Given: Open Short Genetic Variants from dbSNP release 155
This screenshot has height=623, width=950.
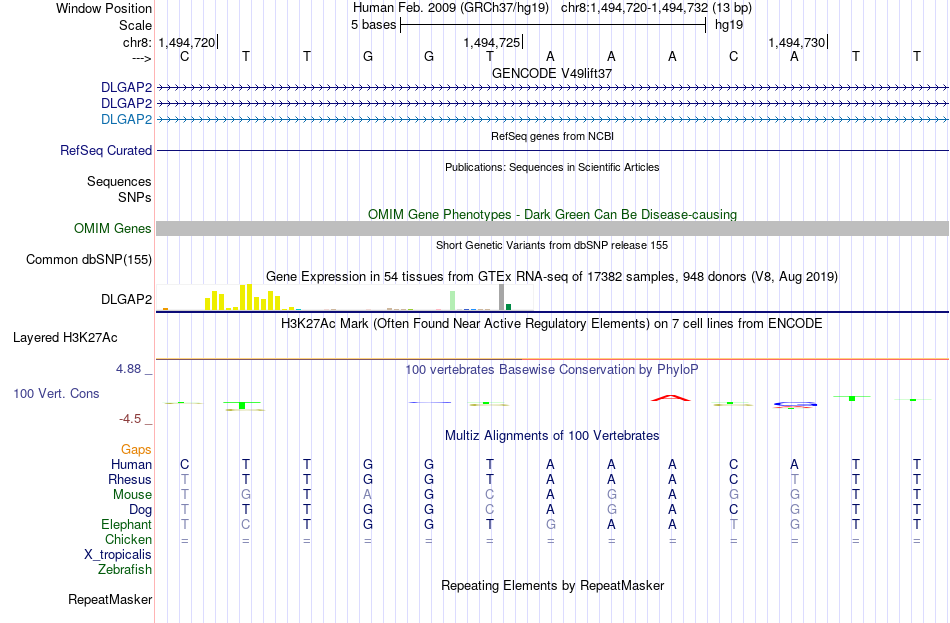Looking at the screenshot, I should (x=552, y=245).
